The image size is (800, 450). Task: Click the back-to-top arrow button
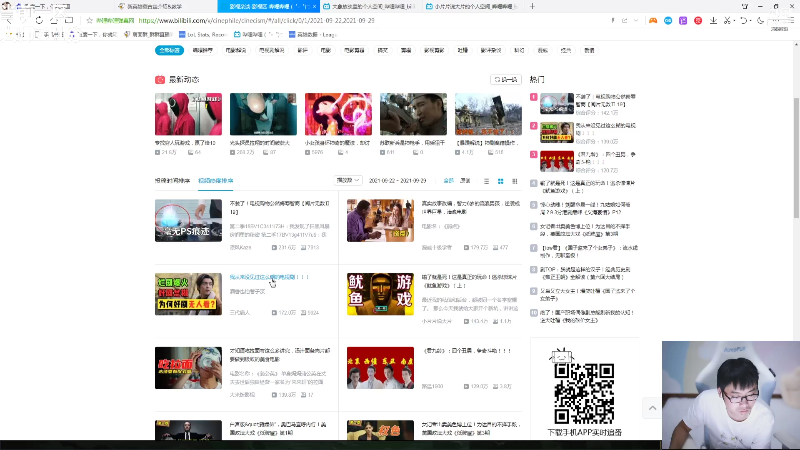(652, 408)
